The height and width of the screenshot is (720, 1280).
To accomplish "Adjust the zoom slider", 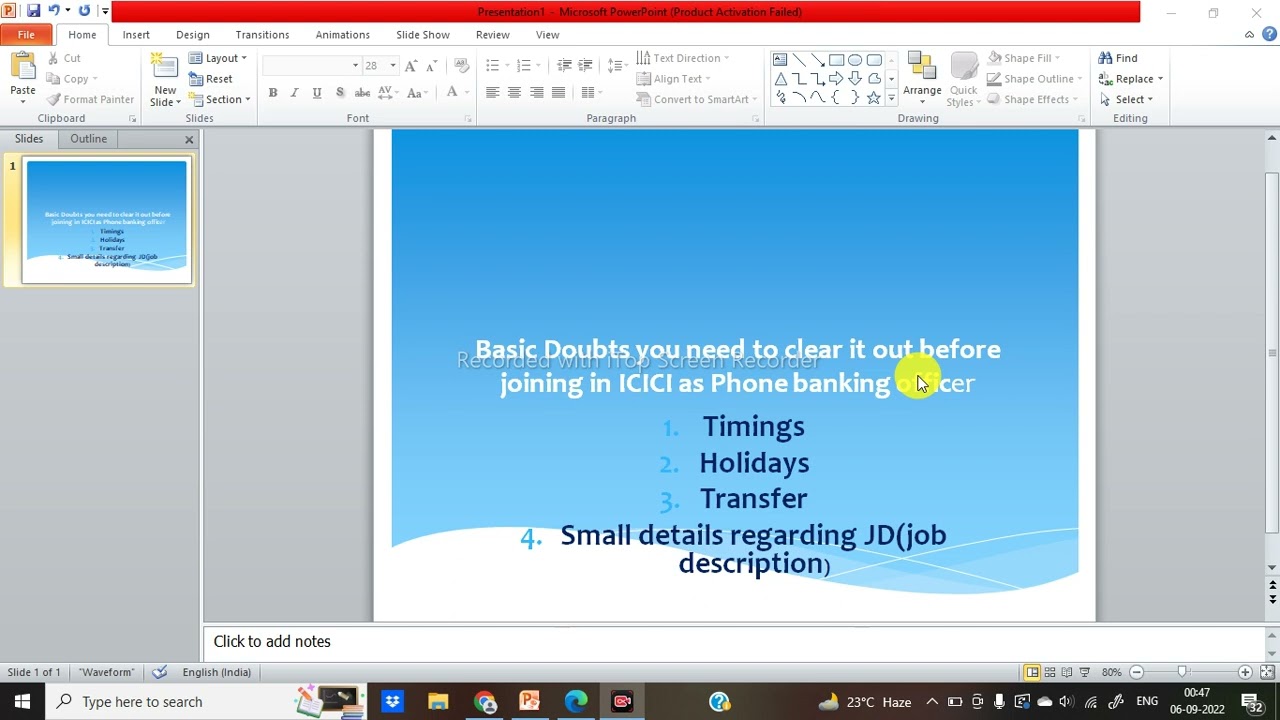I will coord(1181,672).
